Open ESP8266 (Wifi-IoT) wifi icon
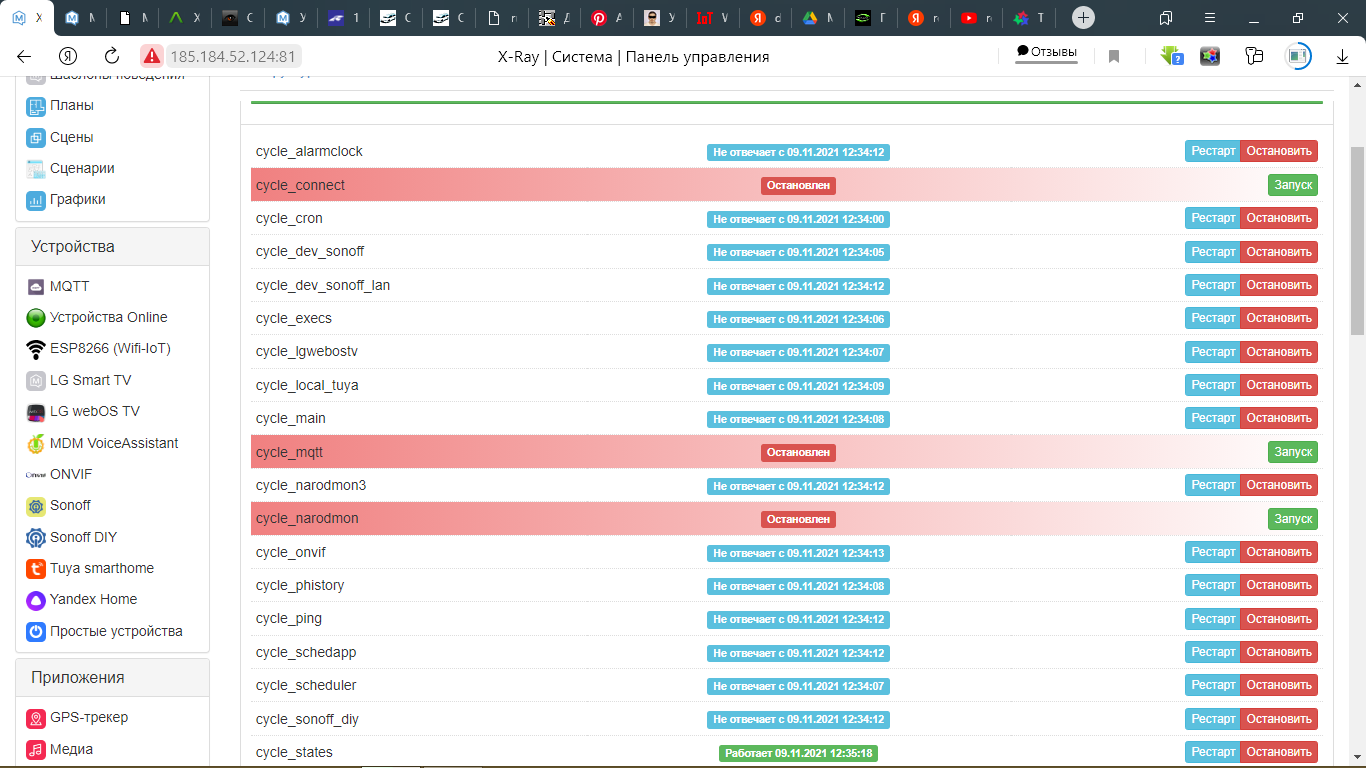 (35, 349)
